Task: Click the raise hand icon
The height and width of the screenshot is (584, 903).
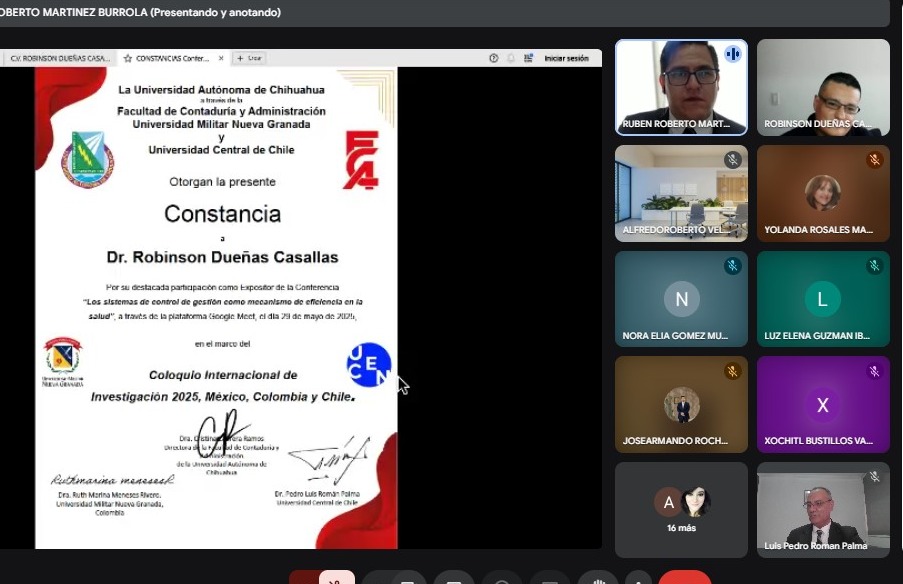Action: tap(598, 580)
